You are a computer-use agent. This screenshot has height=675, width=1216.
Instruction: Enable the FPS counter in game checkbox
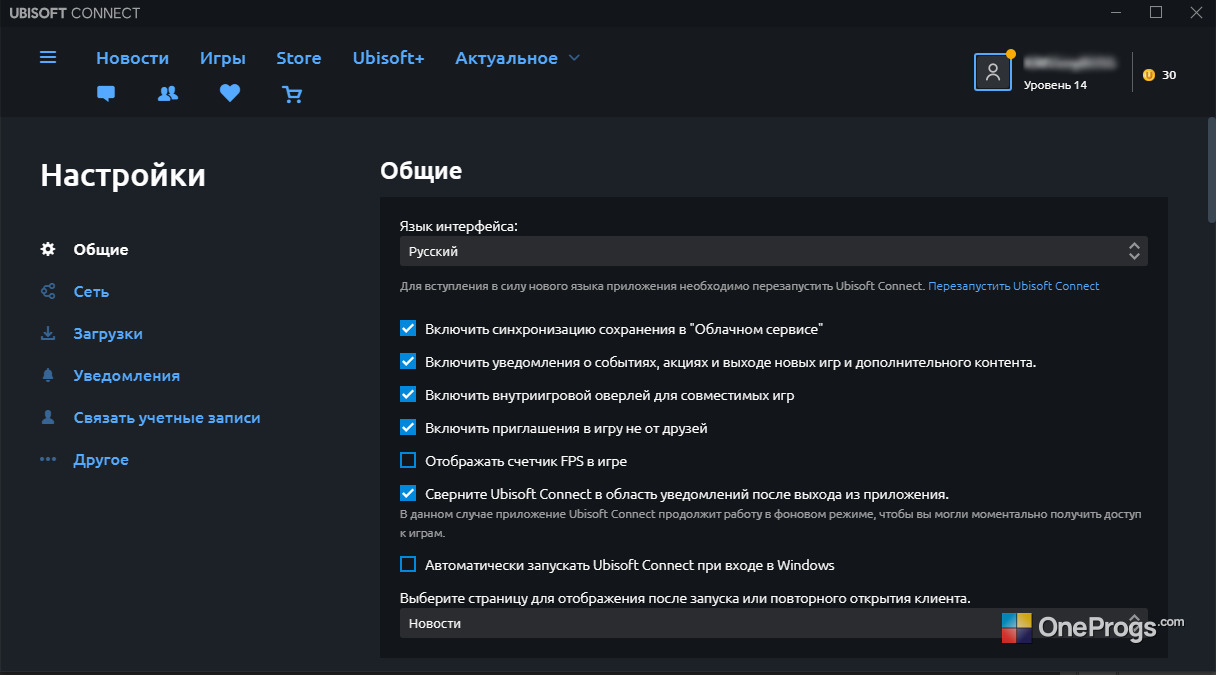click(x=408, y=460)
